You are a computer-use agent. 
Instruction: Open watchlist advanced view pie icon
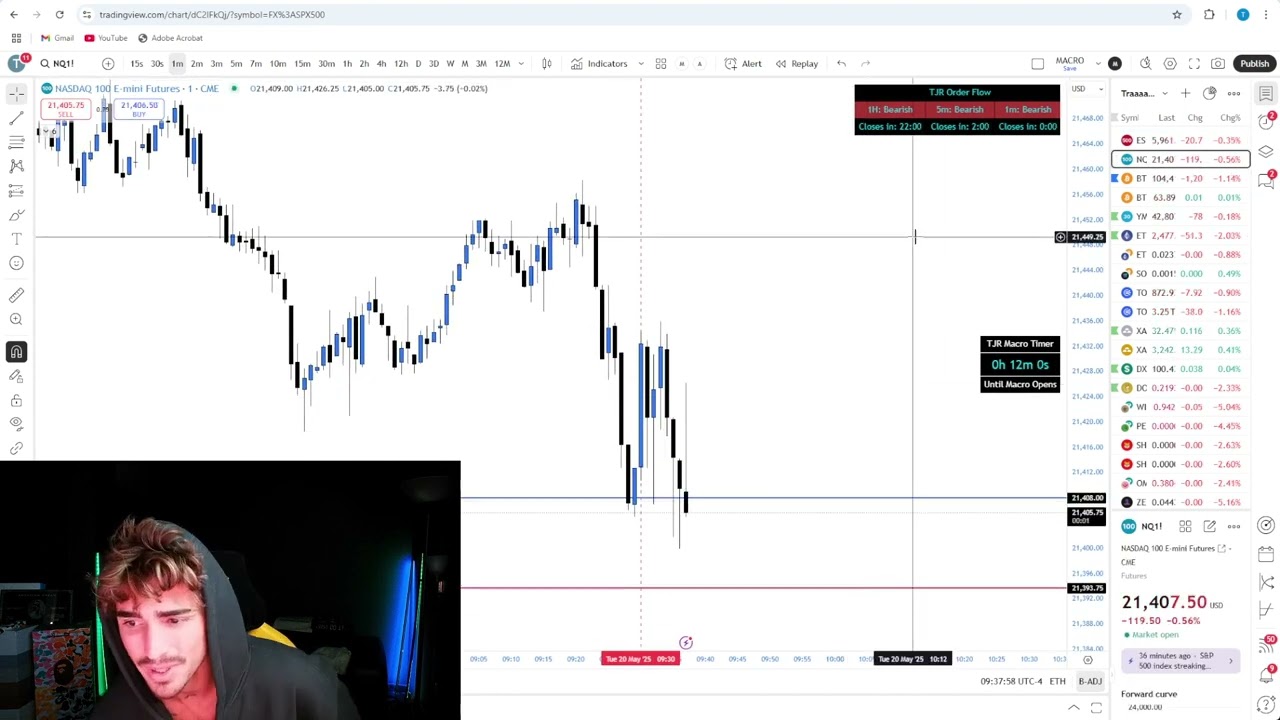click(1209, 93)
